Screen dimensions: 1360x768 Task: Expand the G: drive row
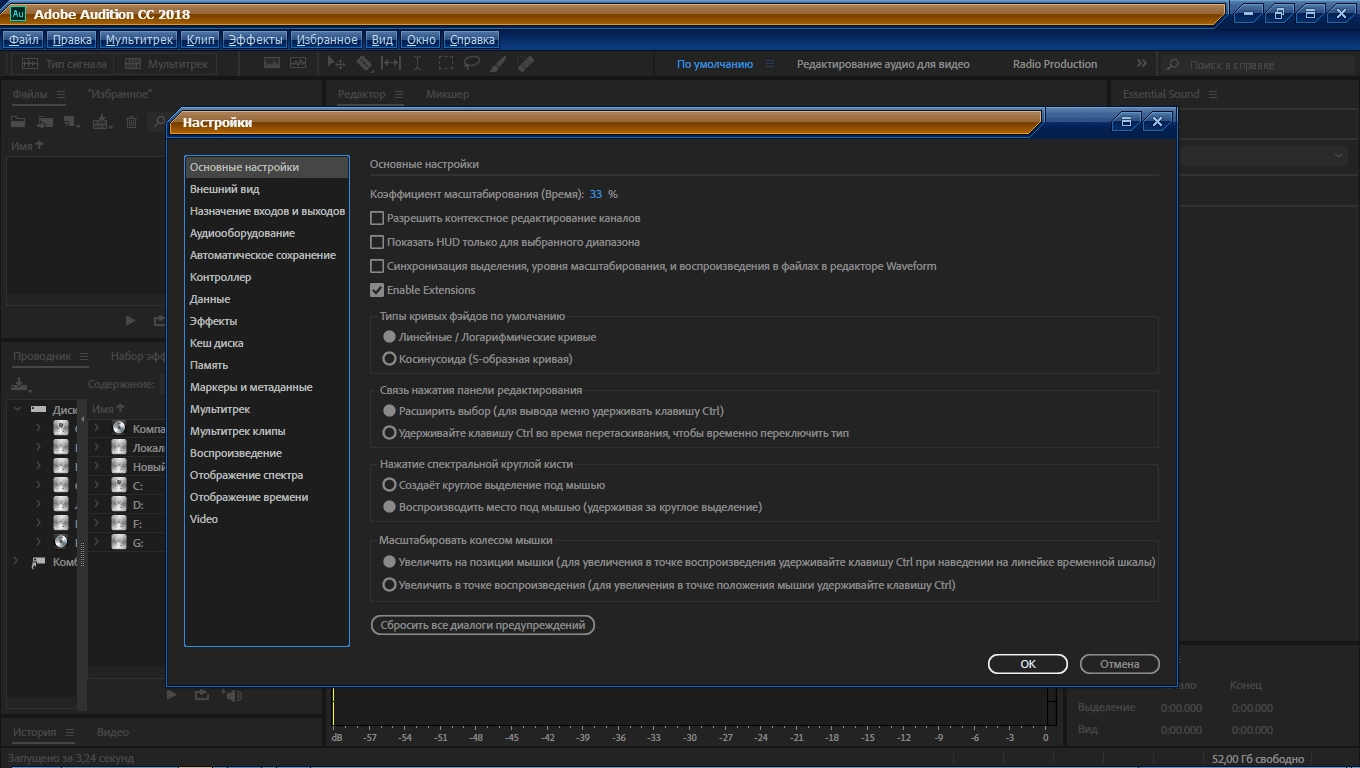(x=96, y=542)
